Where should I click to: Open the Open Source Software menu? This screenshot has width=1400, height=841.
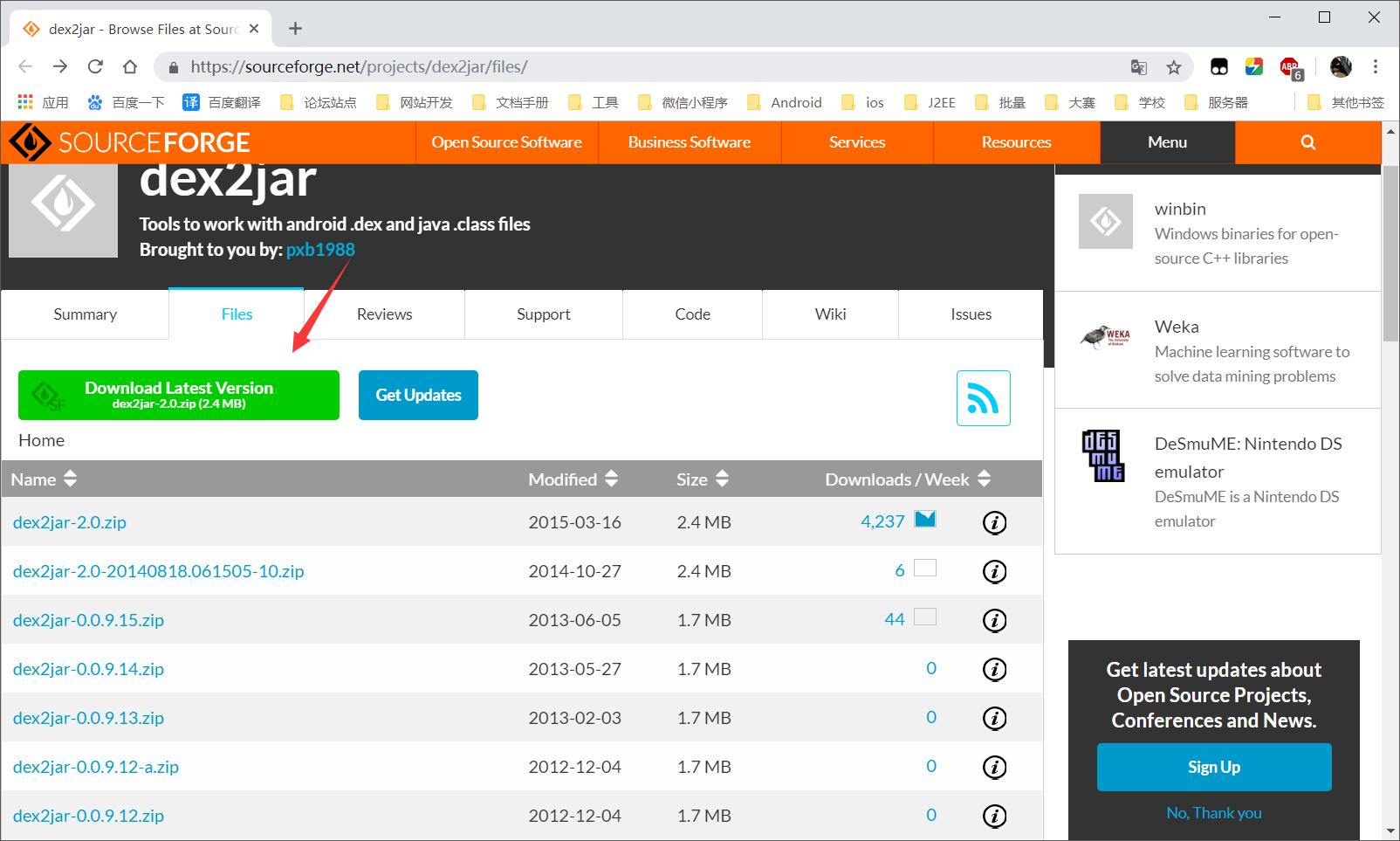click(506, 142)
